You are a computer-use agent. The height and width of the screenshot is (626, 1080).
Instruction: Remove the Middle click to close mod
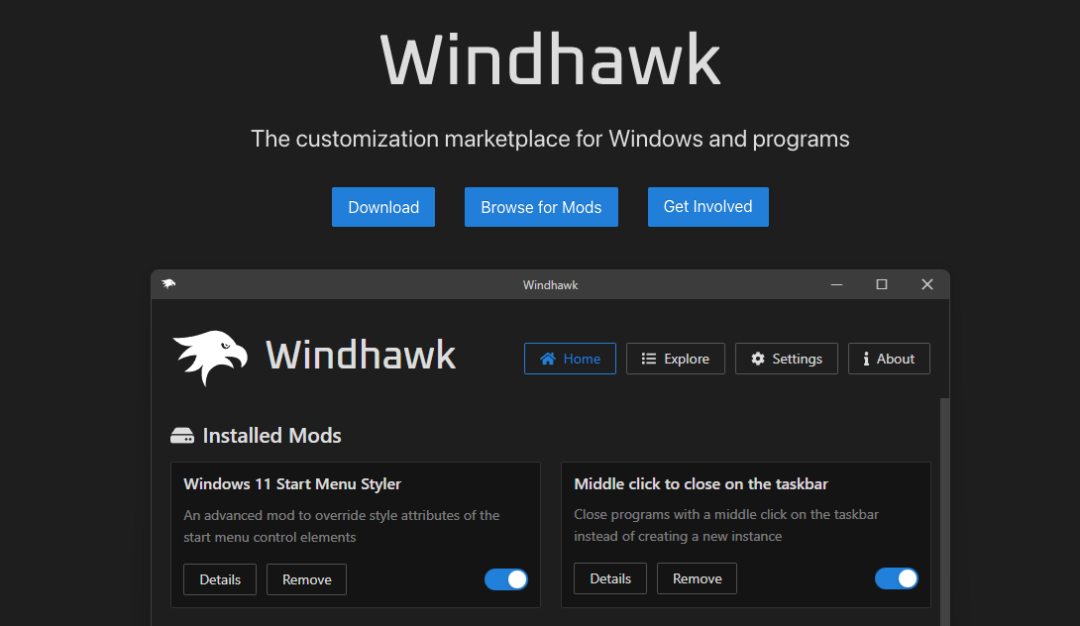(x=696, y=578)
